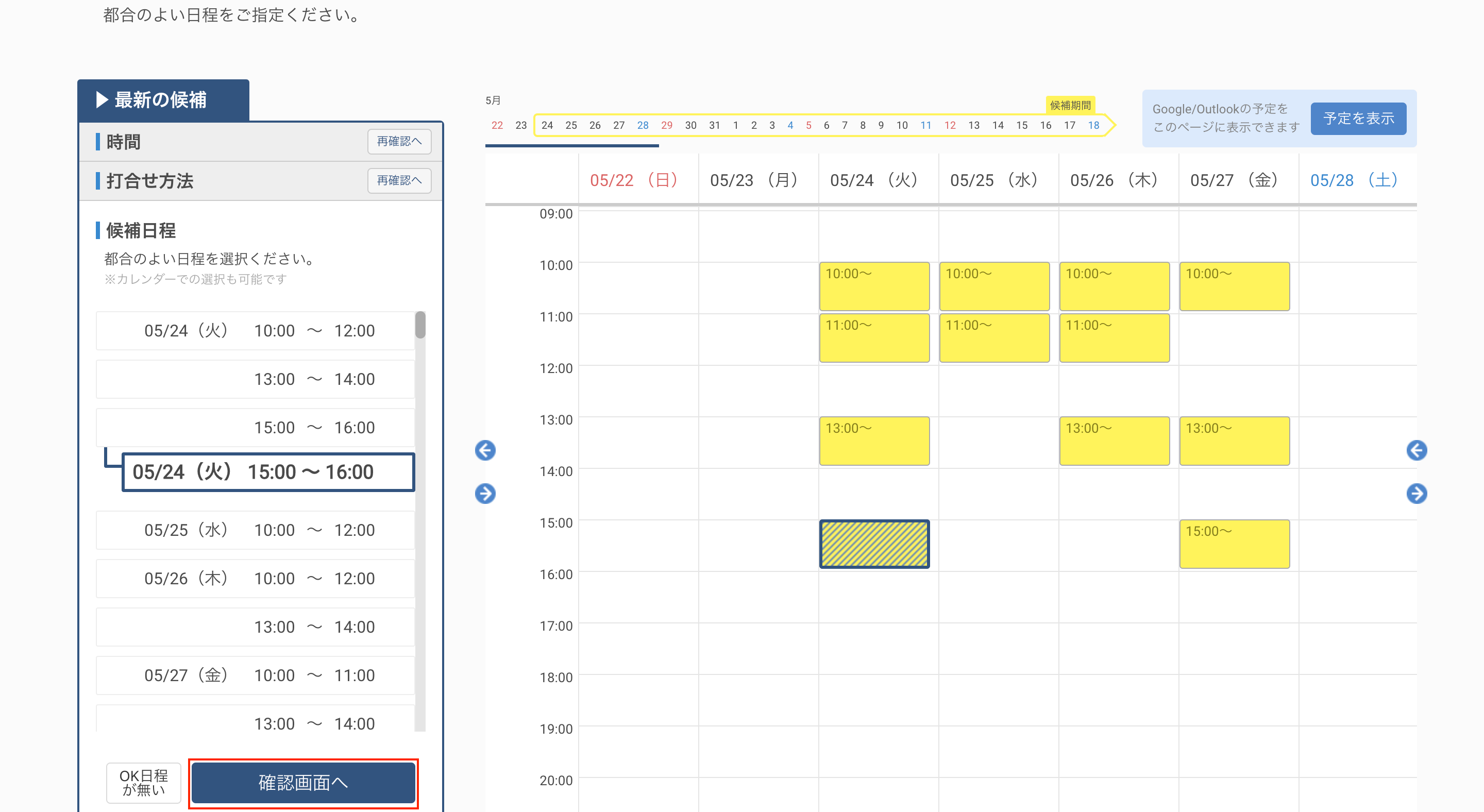Deselect hatched 05/24 15:00 calendar slot
Image resolution: width=1484 pixels, height=812 pixels.
874,544
